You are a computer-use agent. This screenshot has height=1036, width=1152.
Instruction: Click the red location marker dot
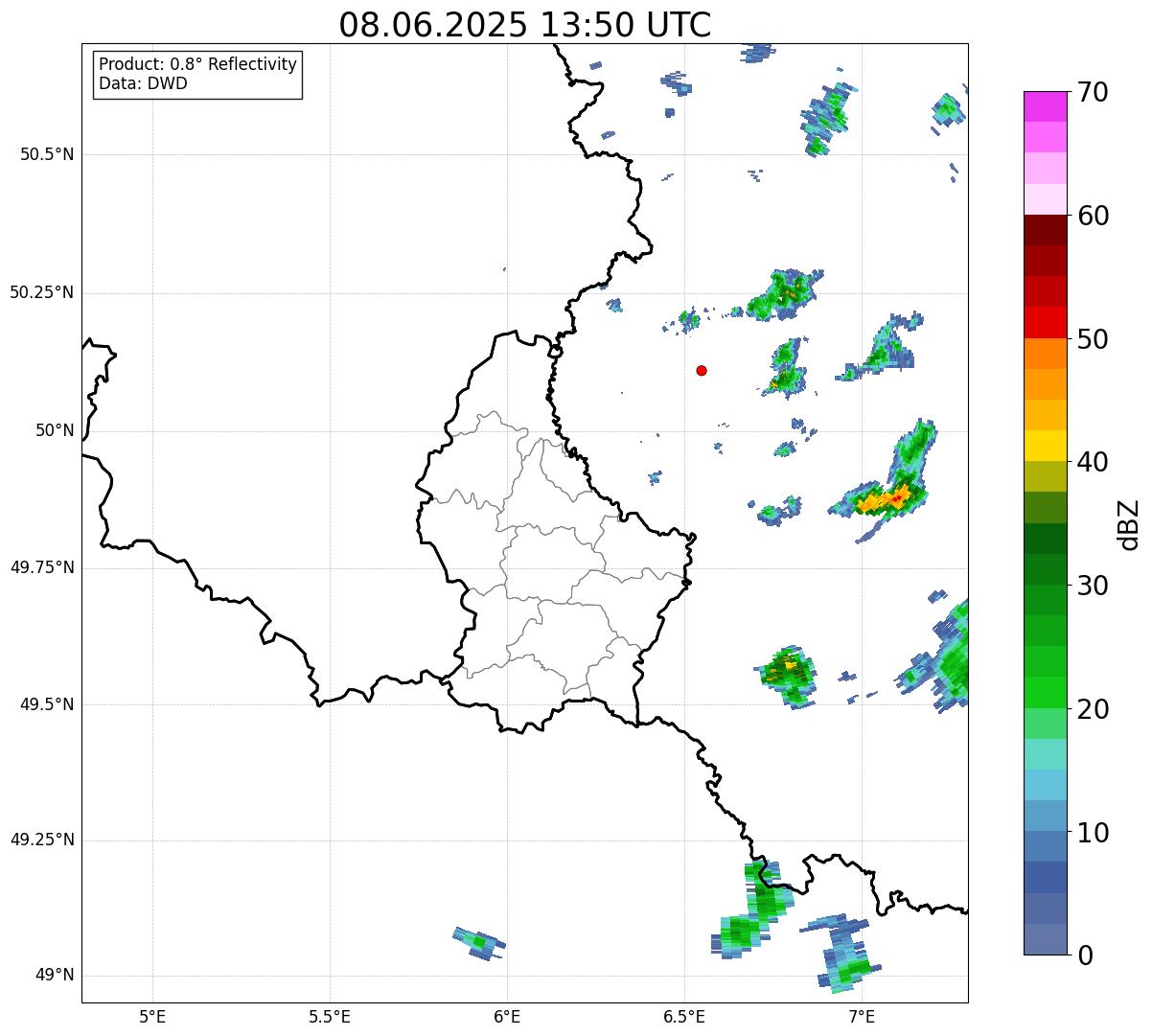[x=702, y=370]
